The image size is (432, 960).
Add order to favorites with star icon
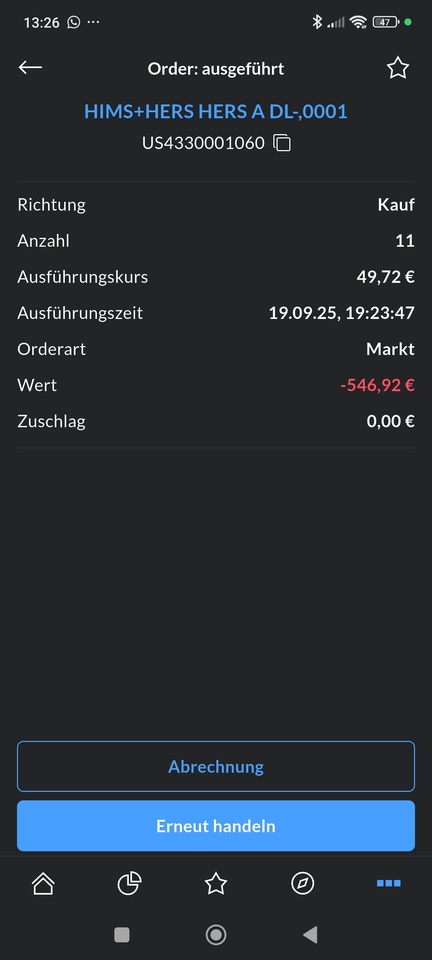pos(398,68)
